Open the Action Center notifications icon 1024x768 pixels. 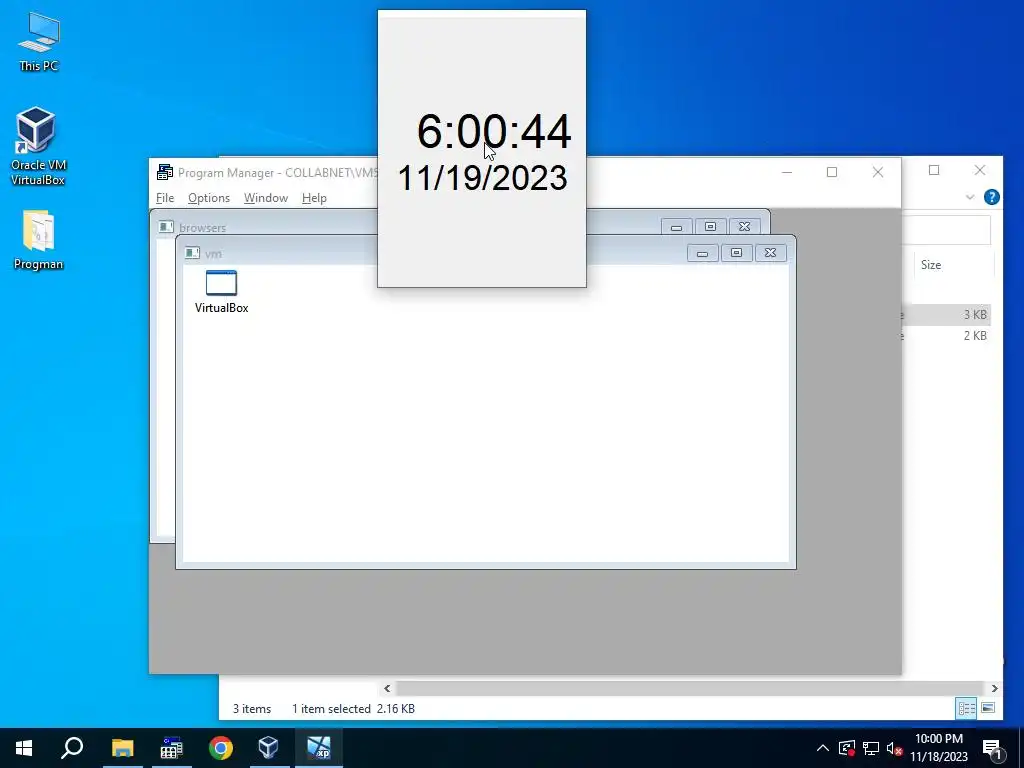(992, 748)
